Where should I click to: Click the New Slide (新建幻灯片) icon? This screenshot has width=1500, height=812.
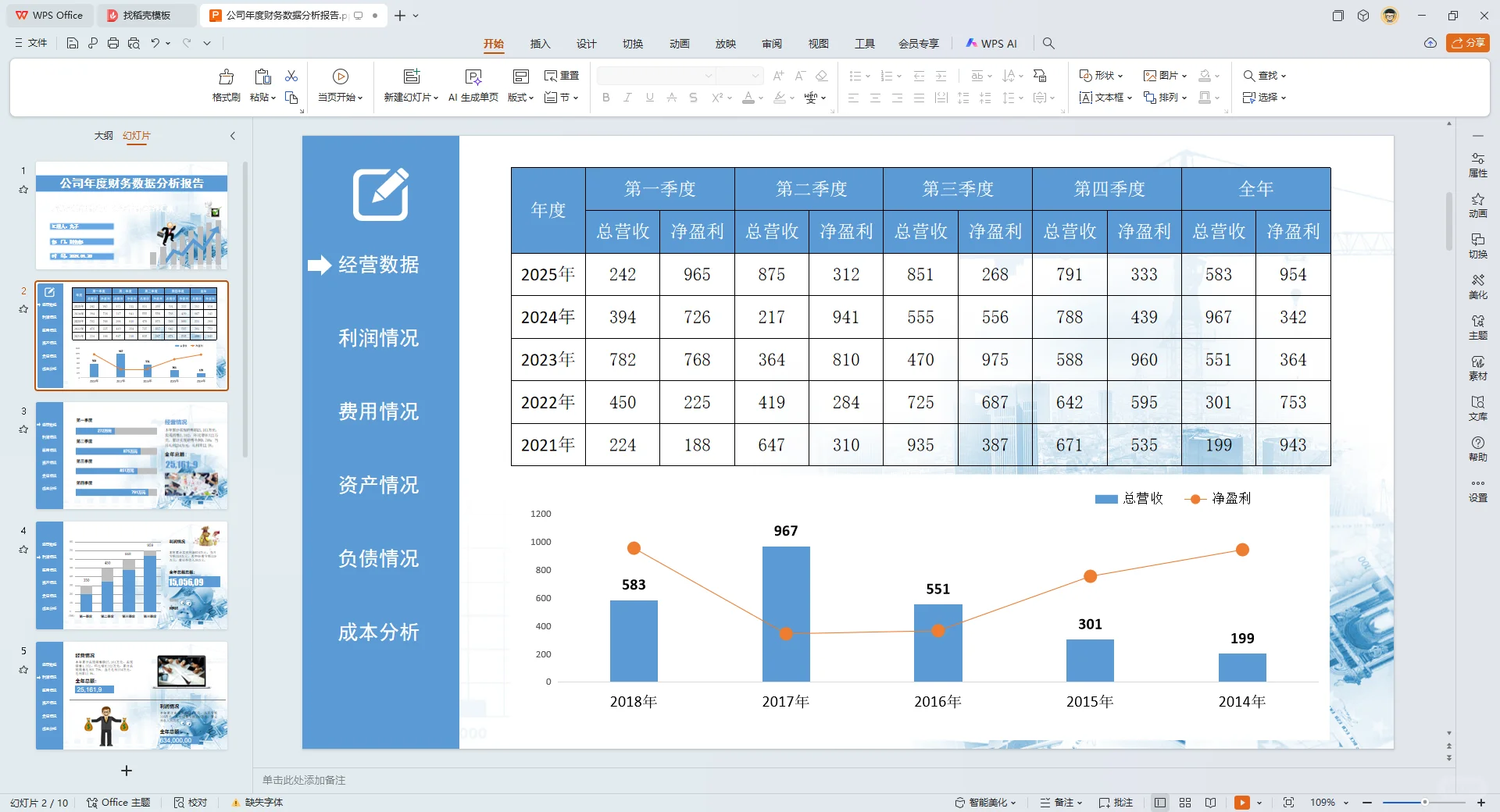point(411,77)
